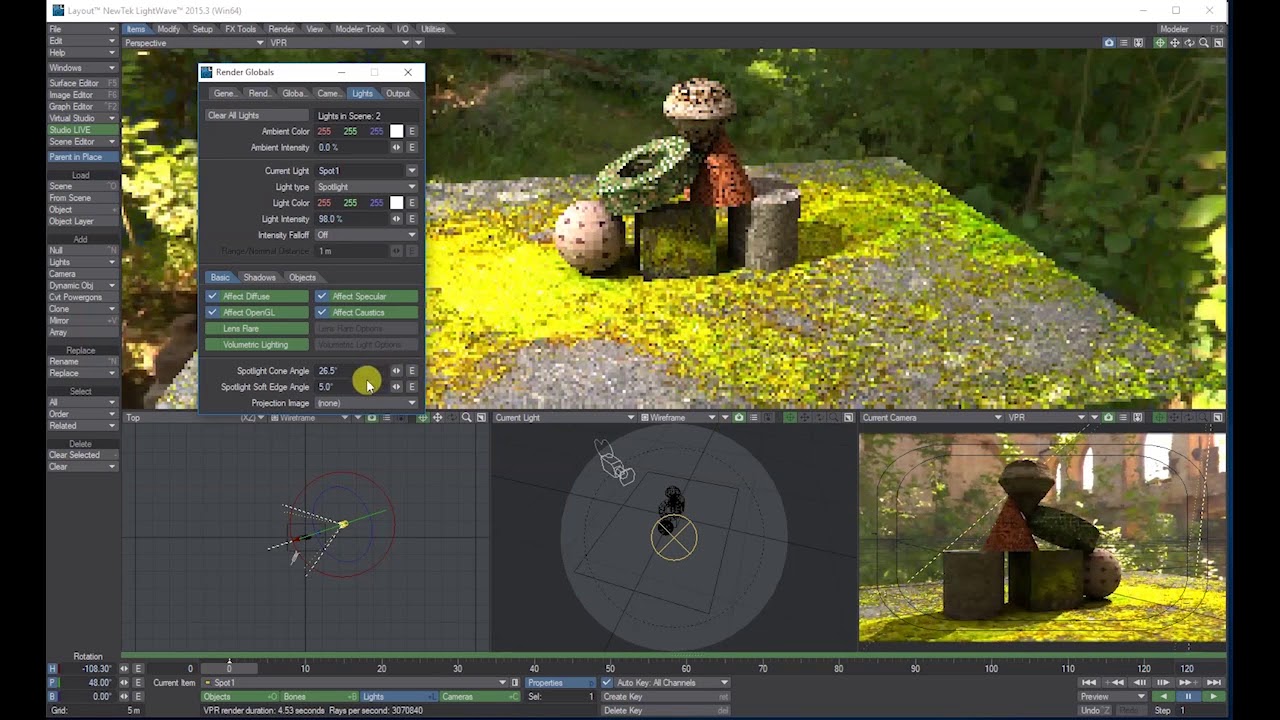Open the Current Camera view dropdown
Viewport: 1280px width, 720px height.
point(930,418)
